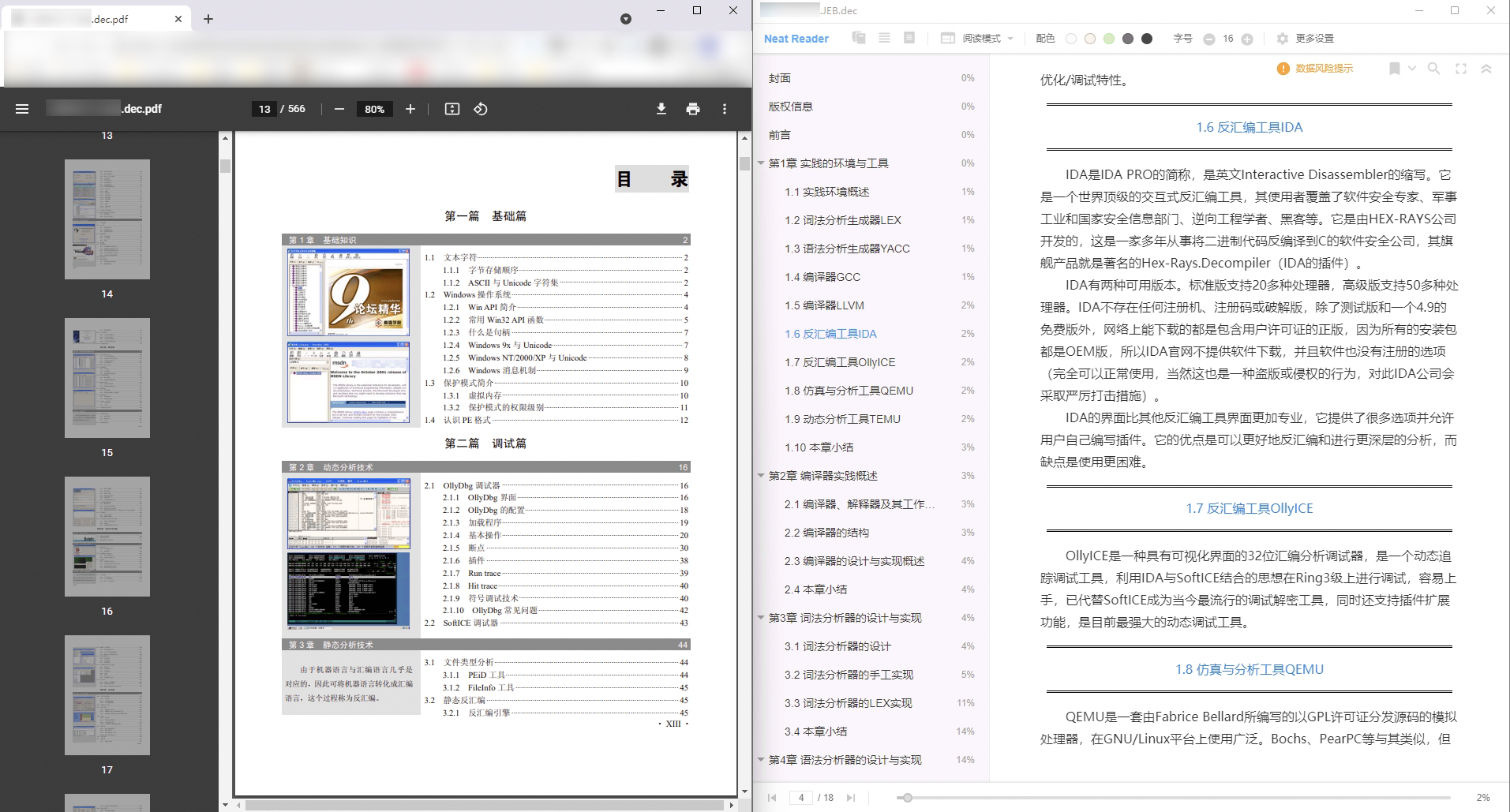Adjust the reading progress slider
The width and height of the screenshot is (1510, 812).
908,798
